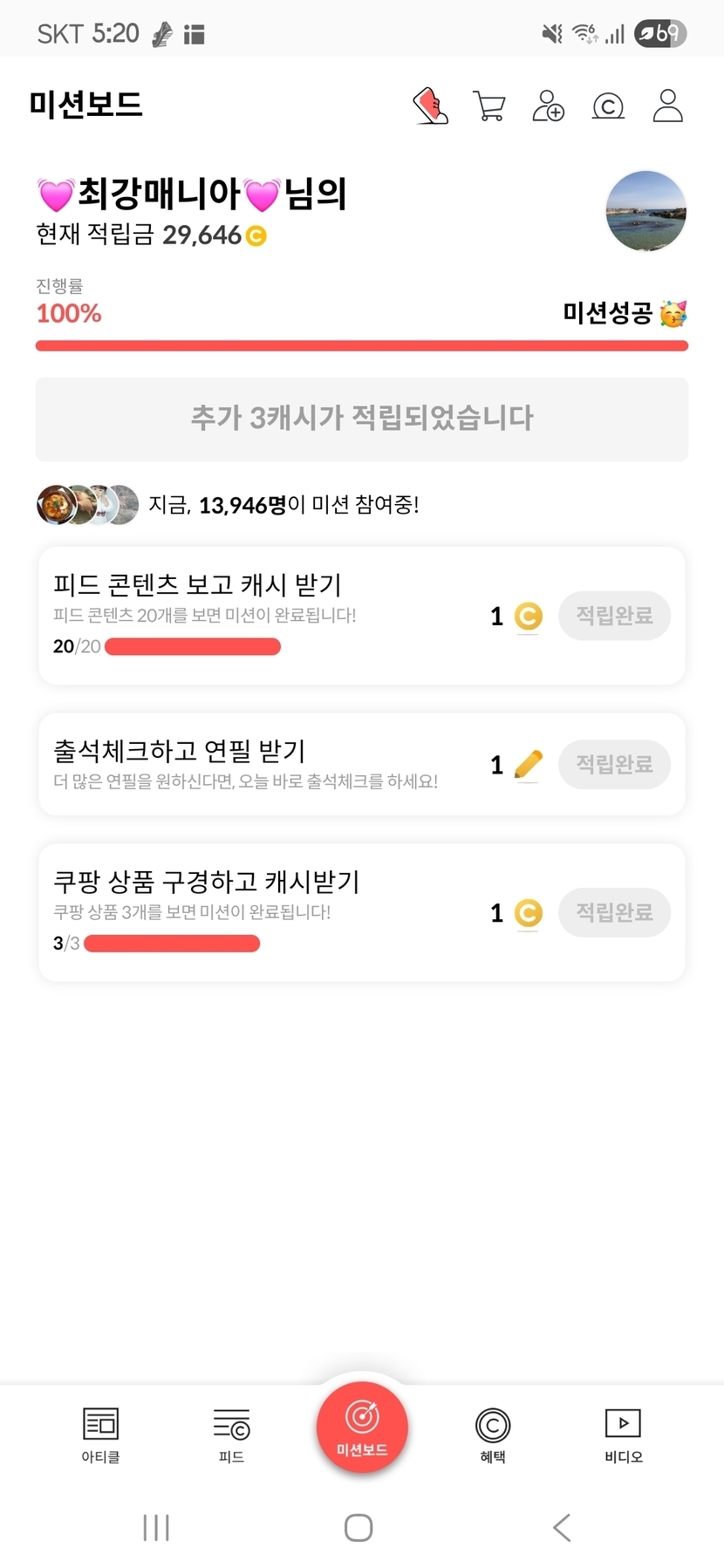Switch to the 피드 tab

231,1435
